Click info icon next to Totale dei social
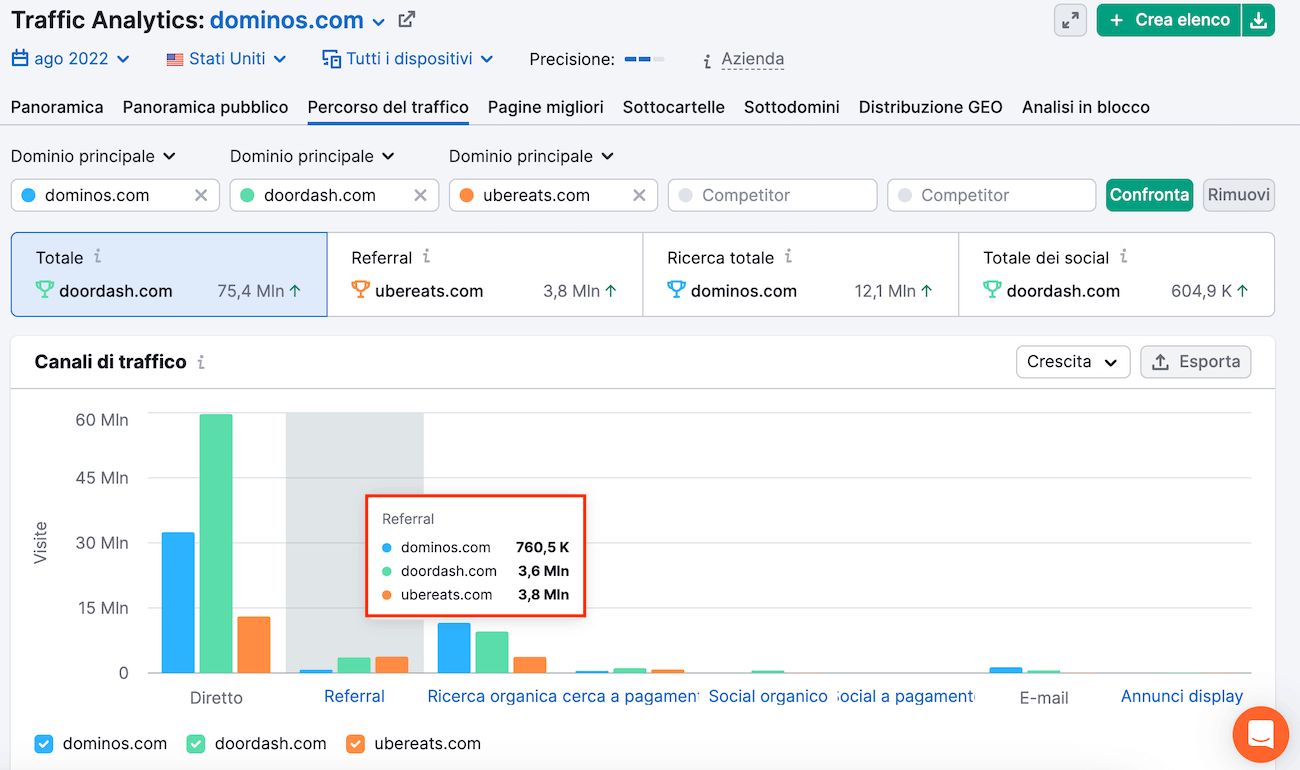Screen dimensions: 1300x770 (1123, 257)
